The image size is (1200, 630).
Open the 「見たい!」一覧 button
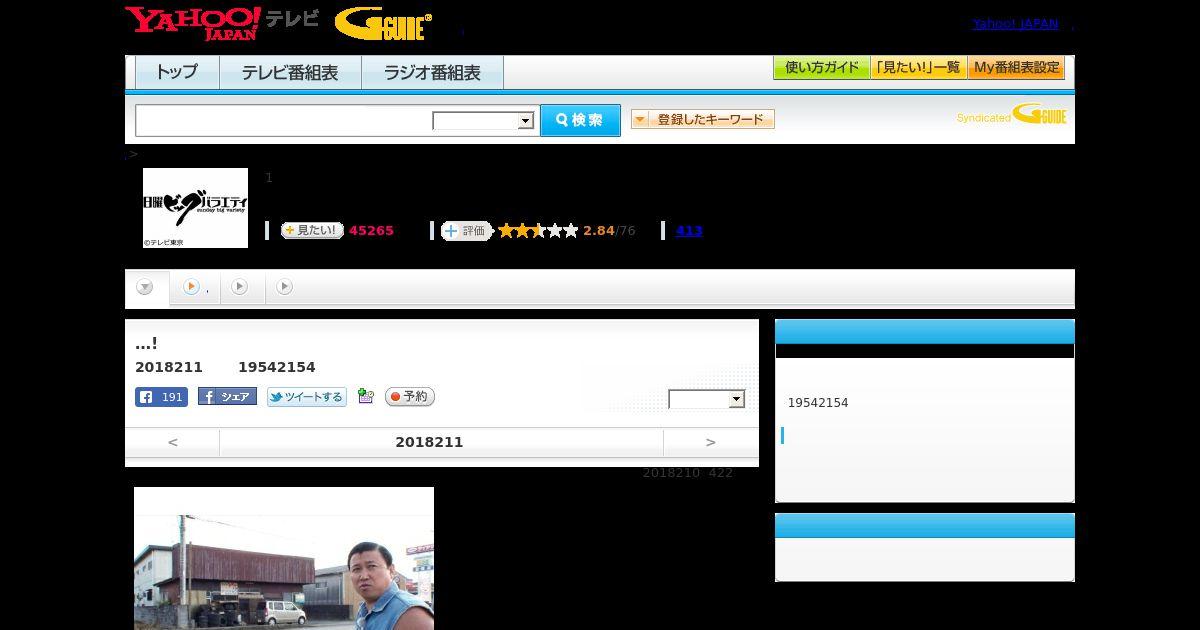pos(919,68)
